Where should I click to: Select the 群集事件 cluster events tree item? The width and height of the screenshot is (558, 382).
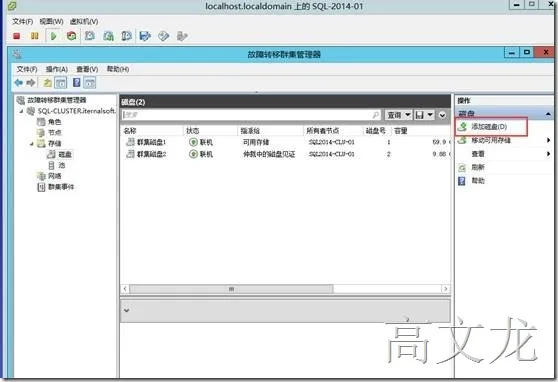(x=61, y=187)
